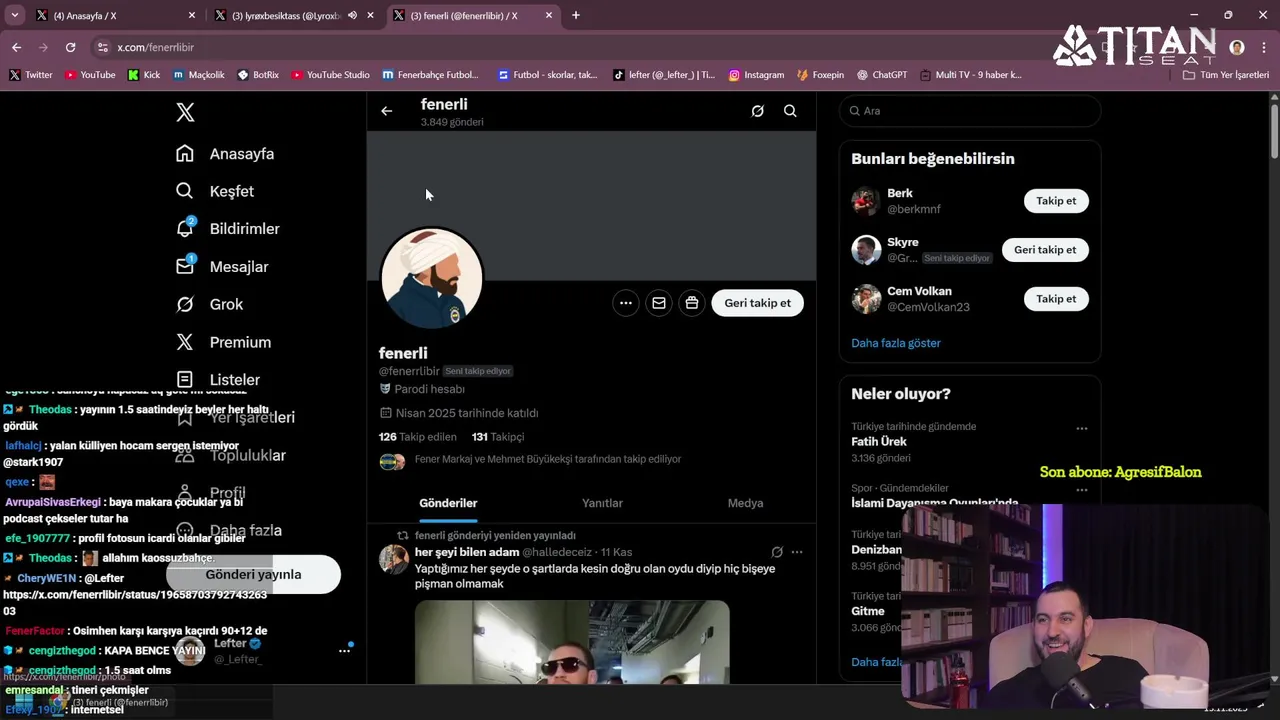The image size is (1280, 720).
Task: Open Cem Volkan's profile avatar
Action: [866, 299]
